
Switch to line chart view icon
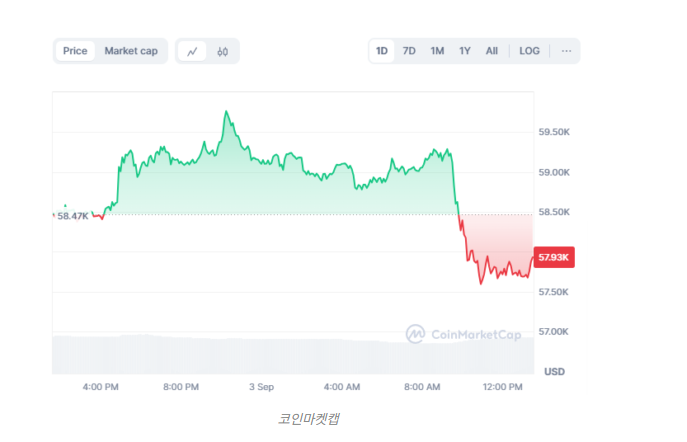coord(193,51)
